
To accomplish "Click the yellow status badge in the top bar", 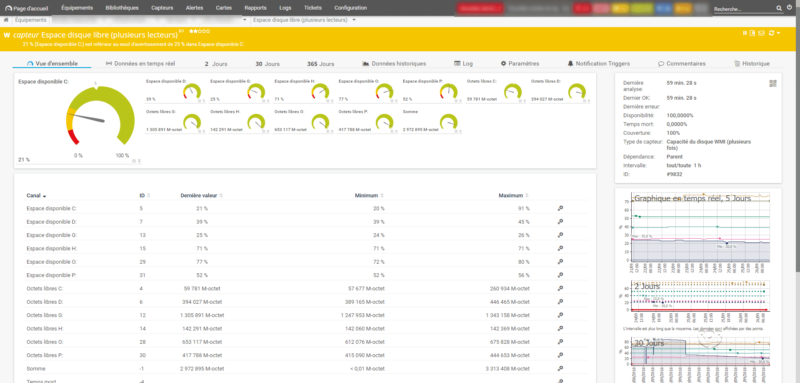I will [619, 8].
